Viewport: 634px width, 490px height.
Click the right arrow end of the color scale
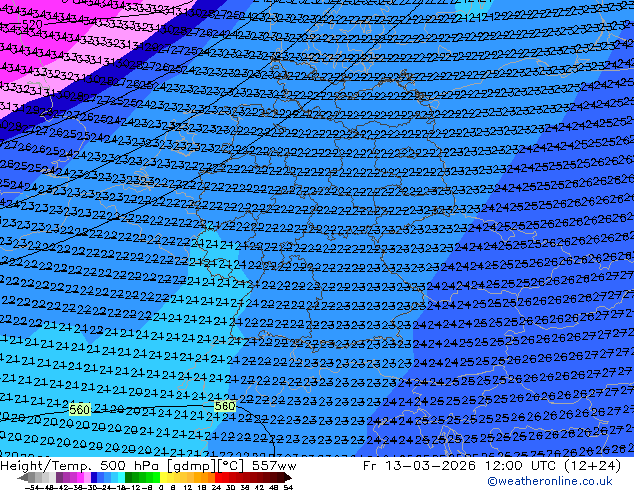(x=287, y=478)
